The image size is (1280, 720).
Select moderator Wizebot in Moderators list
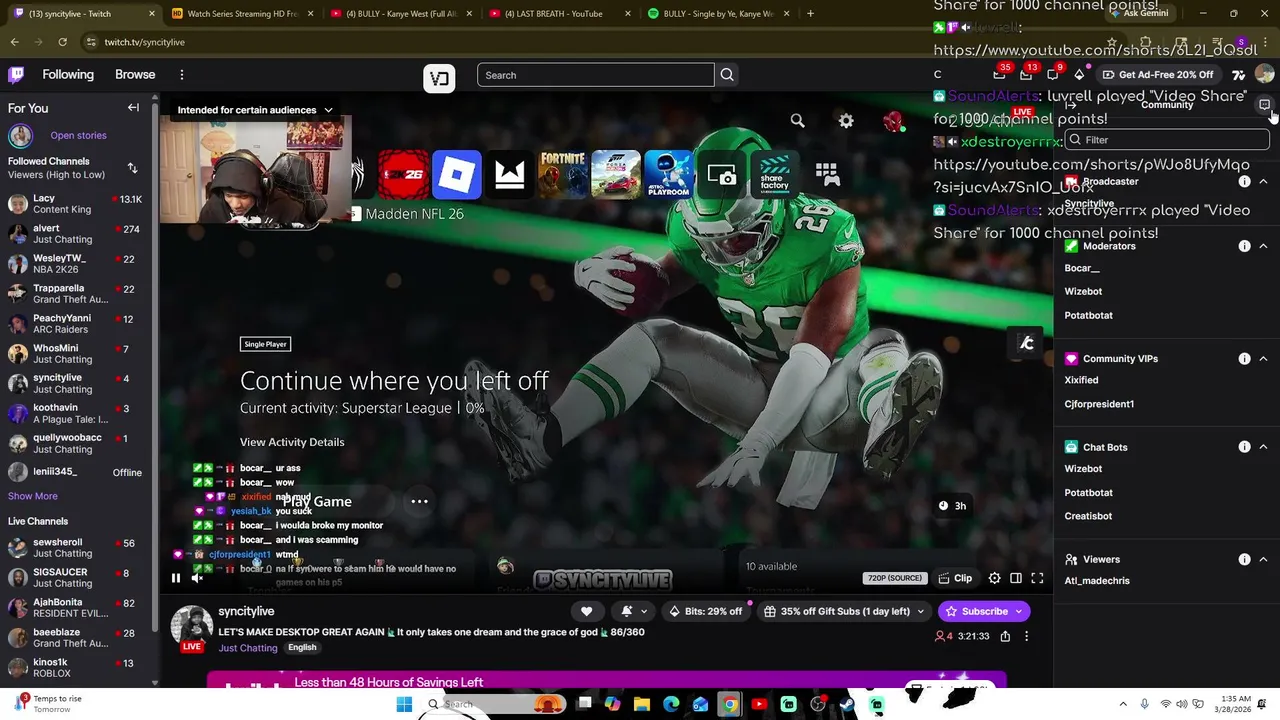pyautogui.click(x=1083, y=292)
